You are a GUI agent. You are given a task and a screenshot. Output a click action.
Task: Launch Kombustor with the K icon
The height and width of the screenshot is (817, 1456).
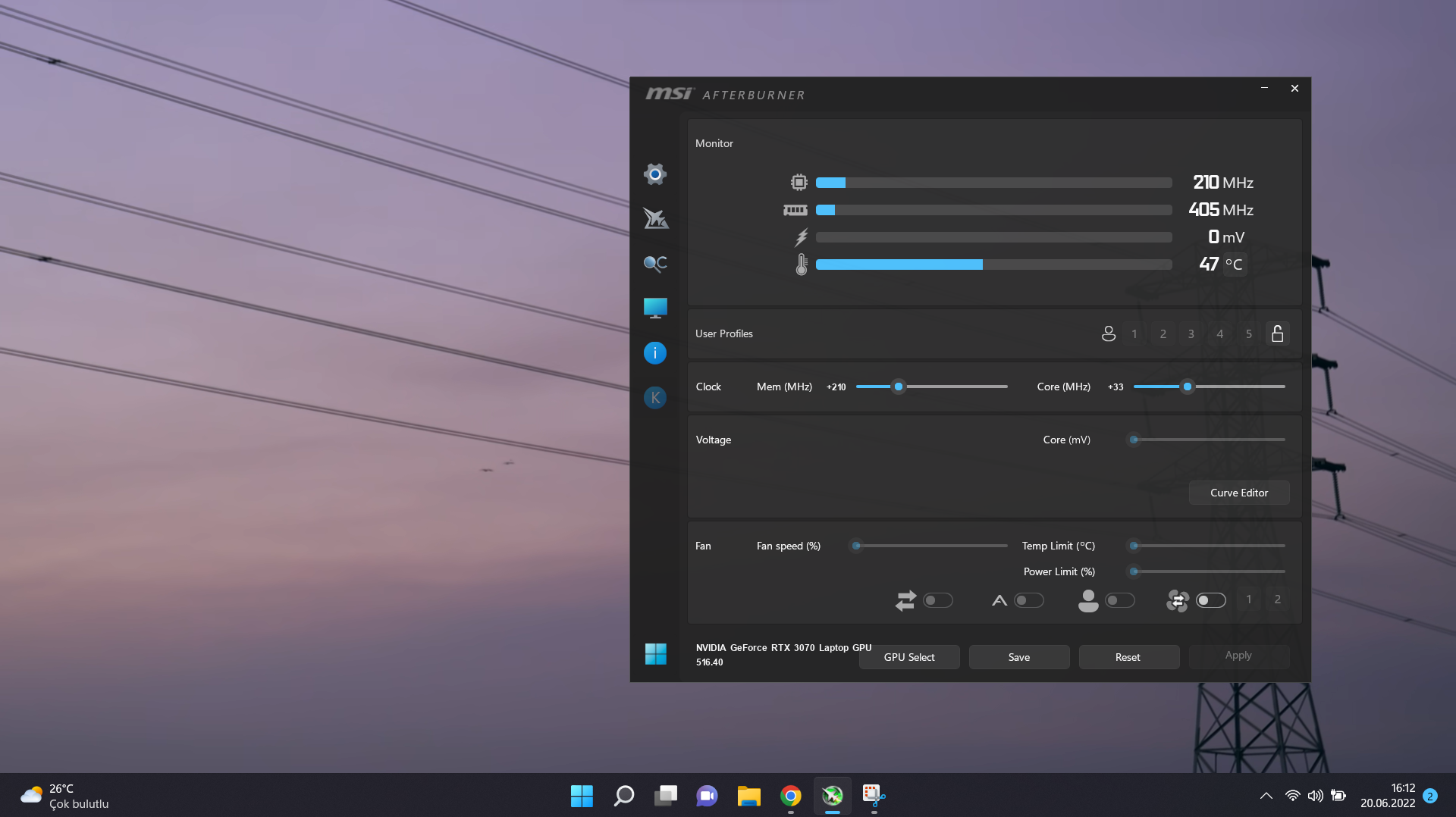click(x=655, y=398)
